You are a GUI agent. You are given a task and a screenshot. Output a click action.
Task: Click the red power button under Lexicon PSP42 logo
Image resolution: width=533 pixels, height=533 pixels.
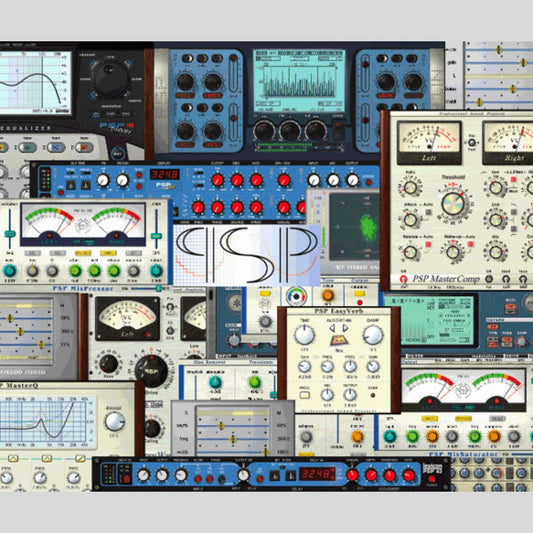pyautogui.click(x=432, y=479)
